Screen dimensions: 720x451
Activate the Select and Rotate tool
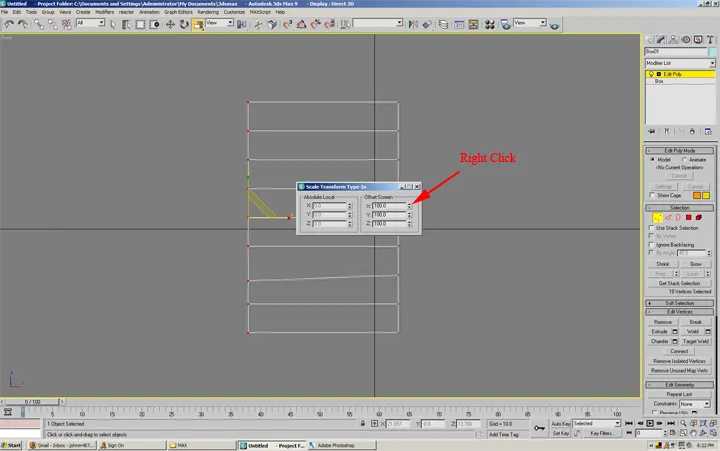coord(184,24)
